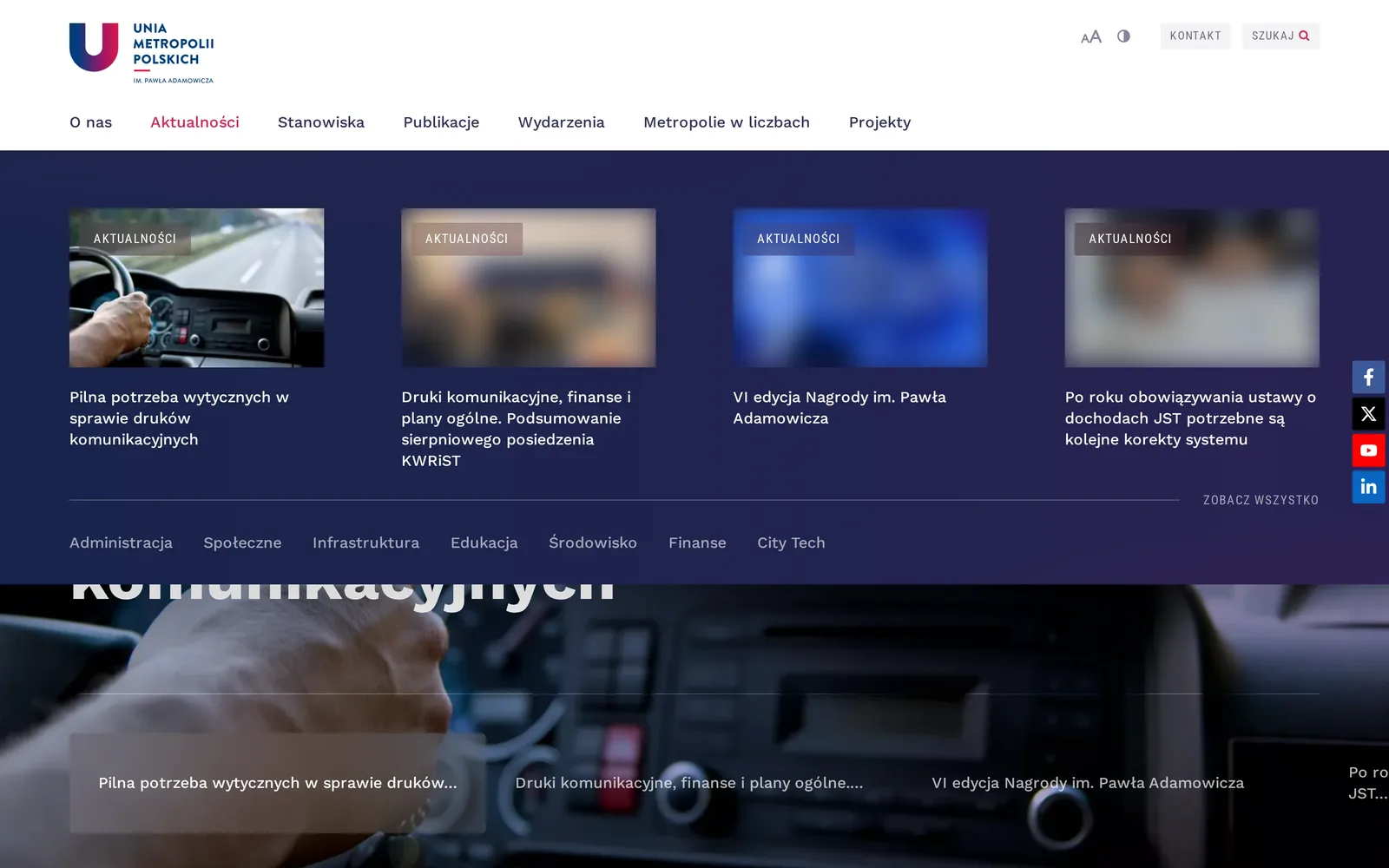Open the KONTAKT page

pyautogui.click(x=1195, y=36)
